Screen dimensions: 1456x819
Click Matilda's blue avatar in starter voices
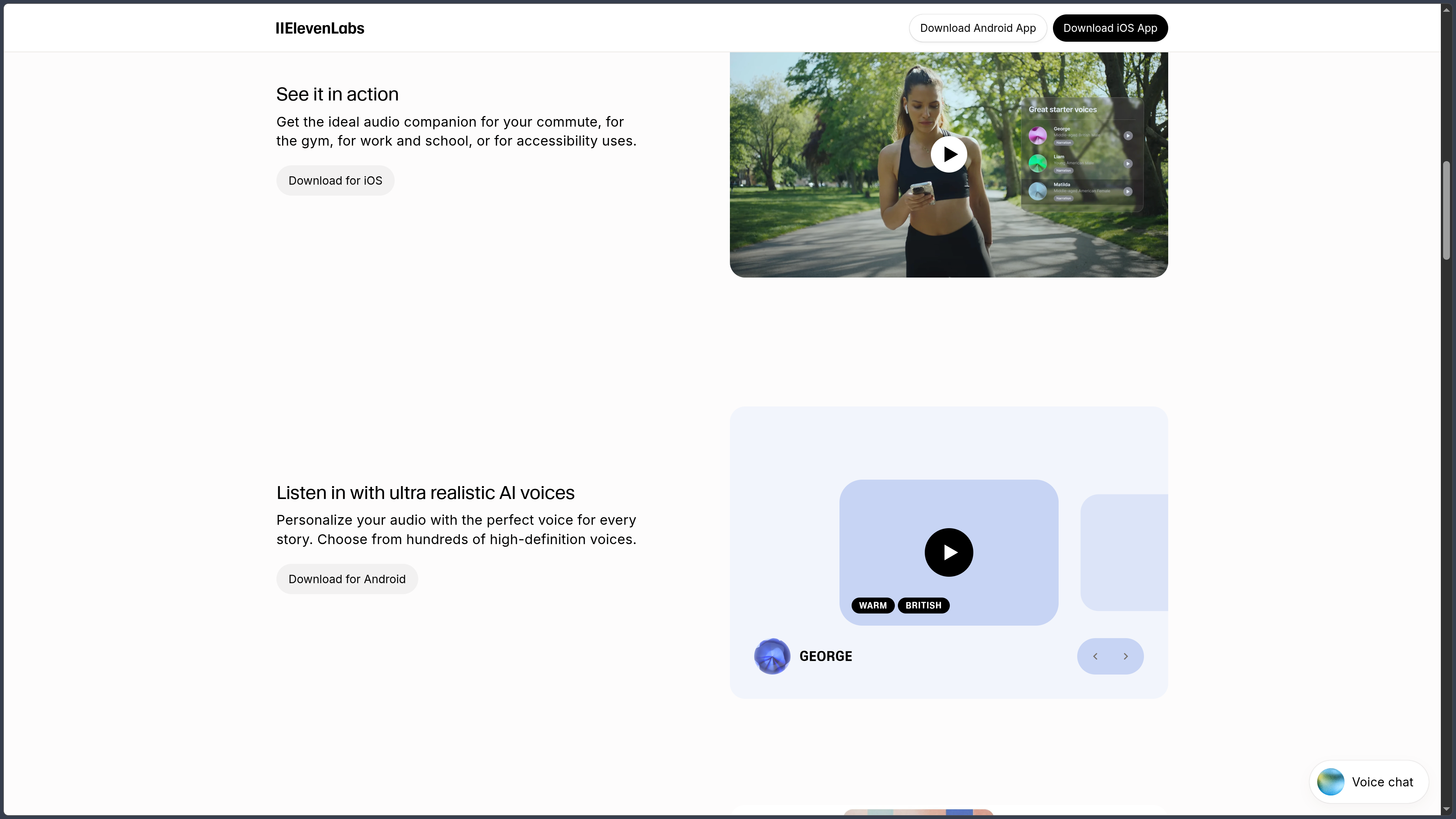click(x=1037, y=191)
